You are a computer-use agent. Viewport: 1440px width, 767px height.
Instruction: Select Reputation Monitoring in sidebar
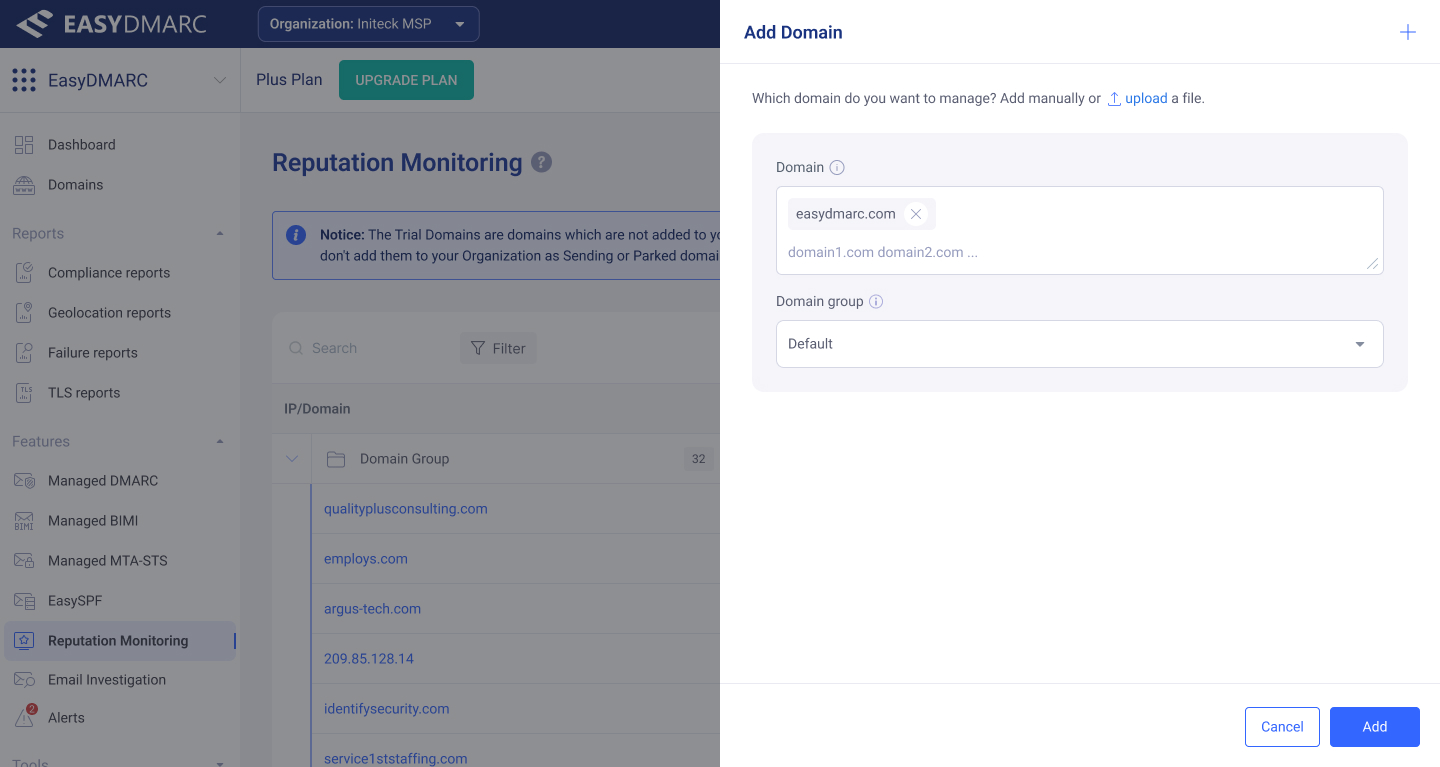118,641
